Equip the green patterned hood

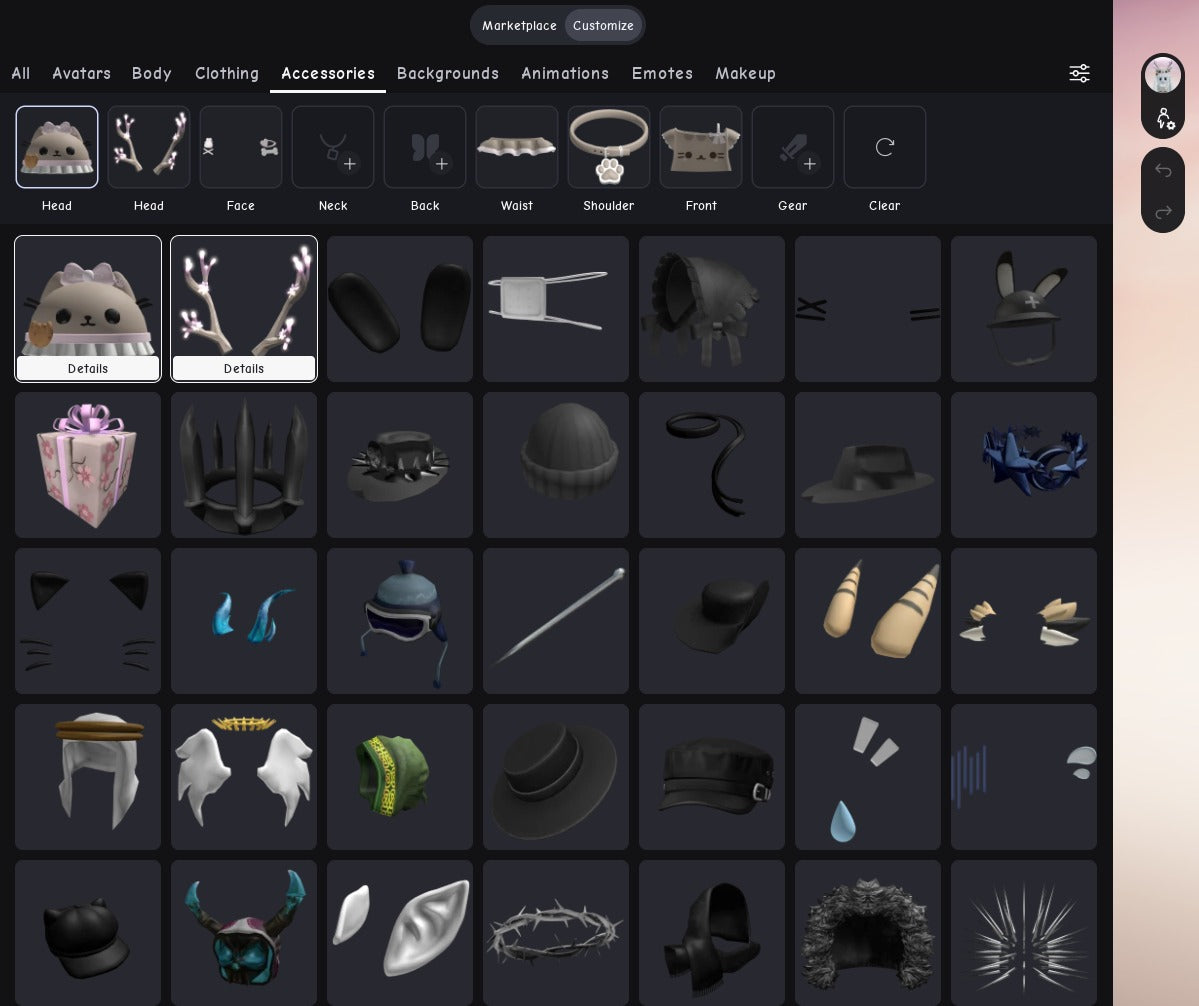(400, 777)
